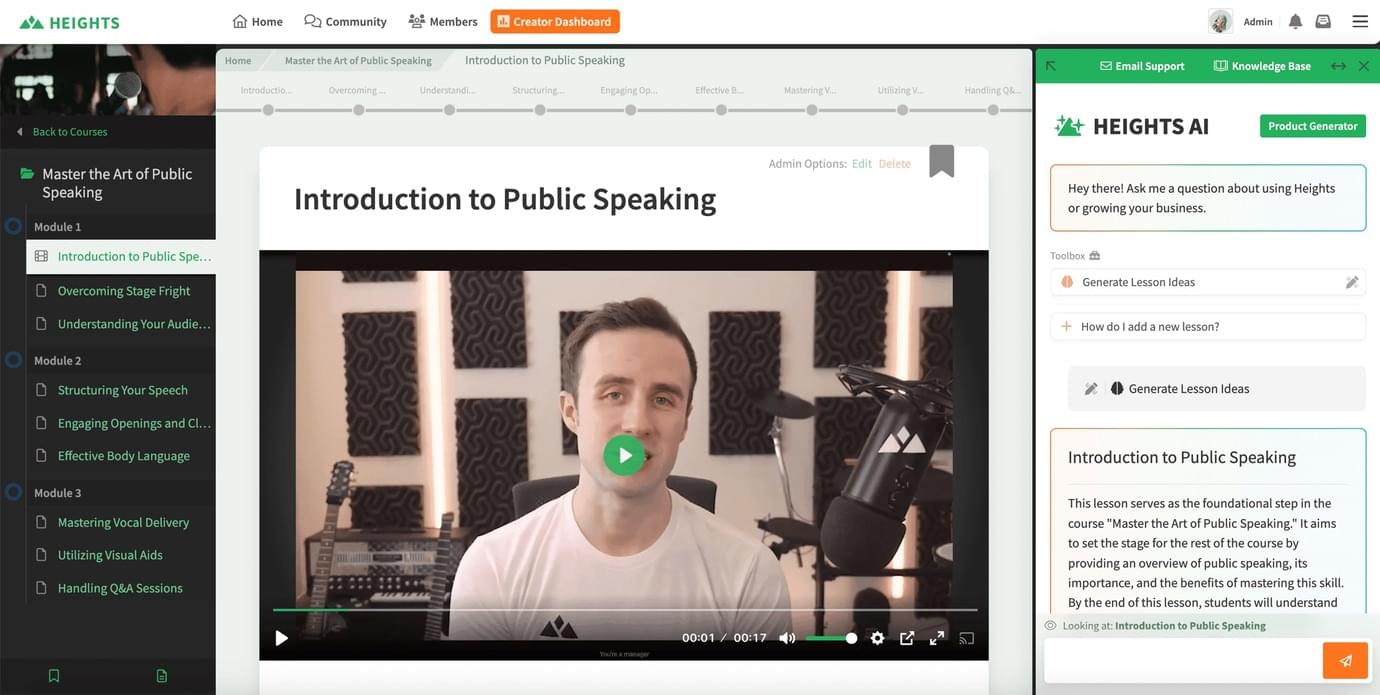Expand the AI panel width arrows

click(x=1338, y=66)
